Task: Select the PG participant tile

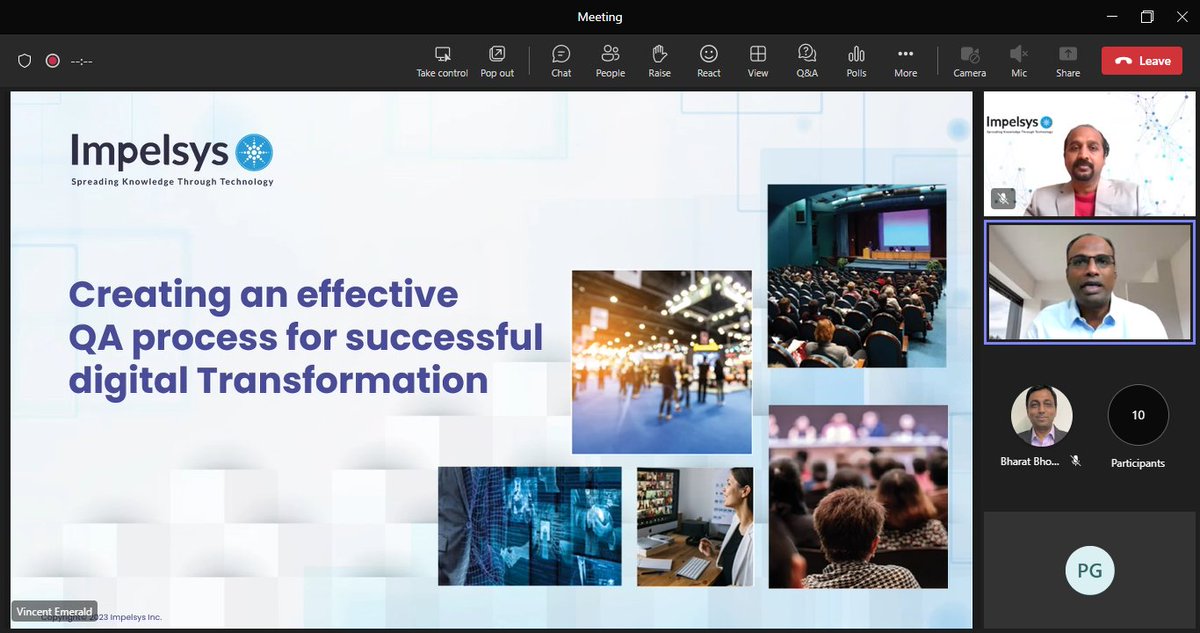Action: (x=1089, y=570)
